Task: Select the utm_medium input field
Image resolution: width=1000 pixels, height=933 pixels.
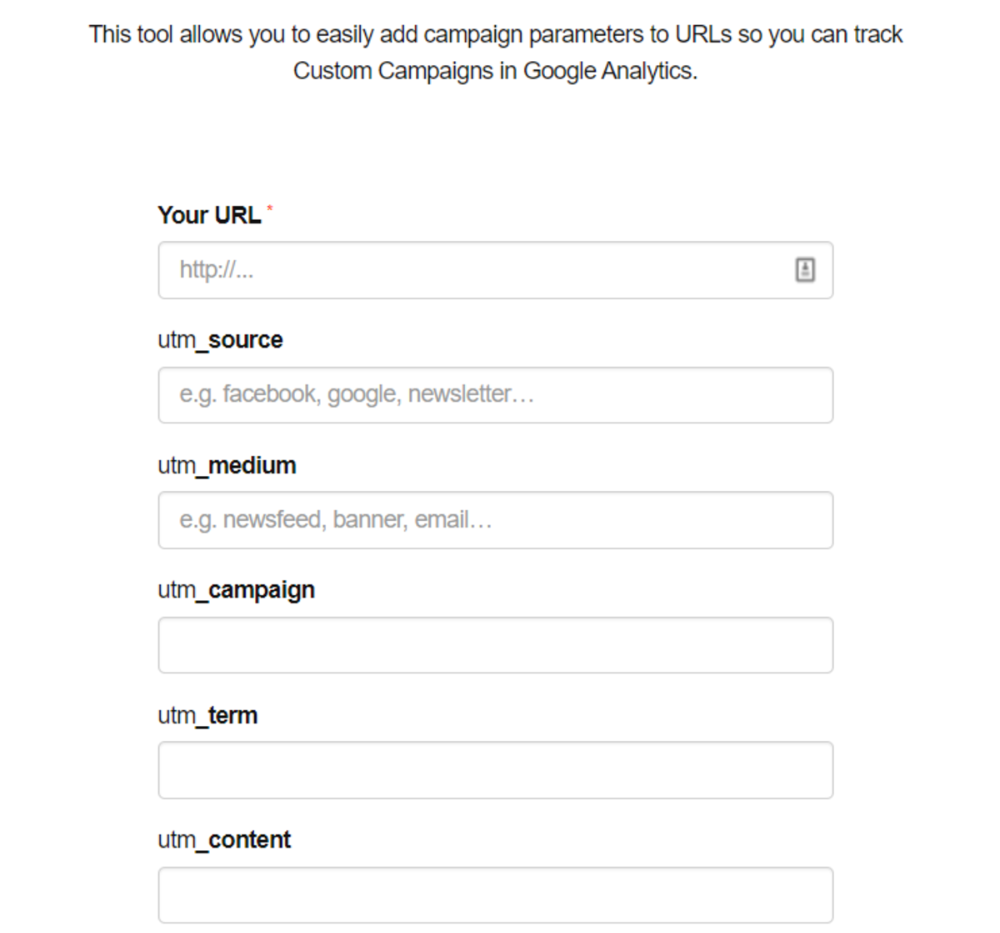Action: [496, 520]
